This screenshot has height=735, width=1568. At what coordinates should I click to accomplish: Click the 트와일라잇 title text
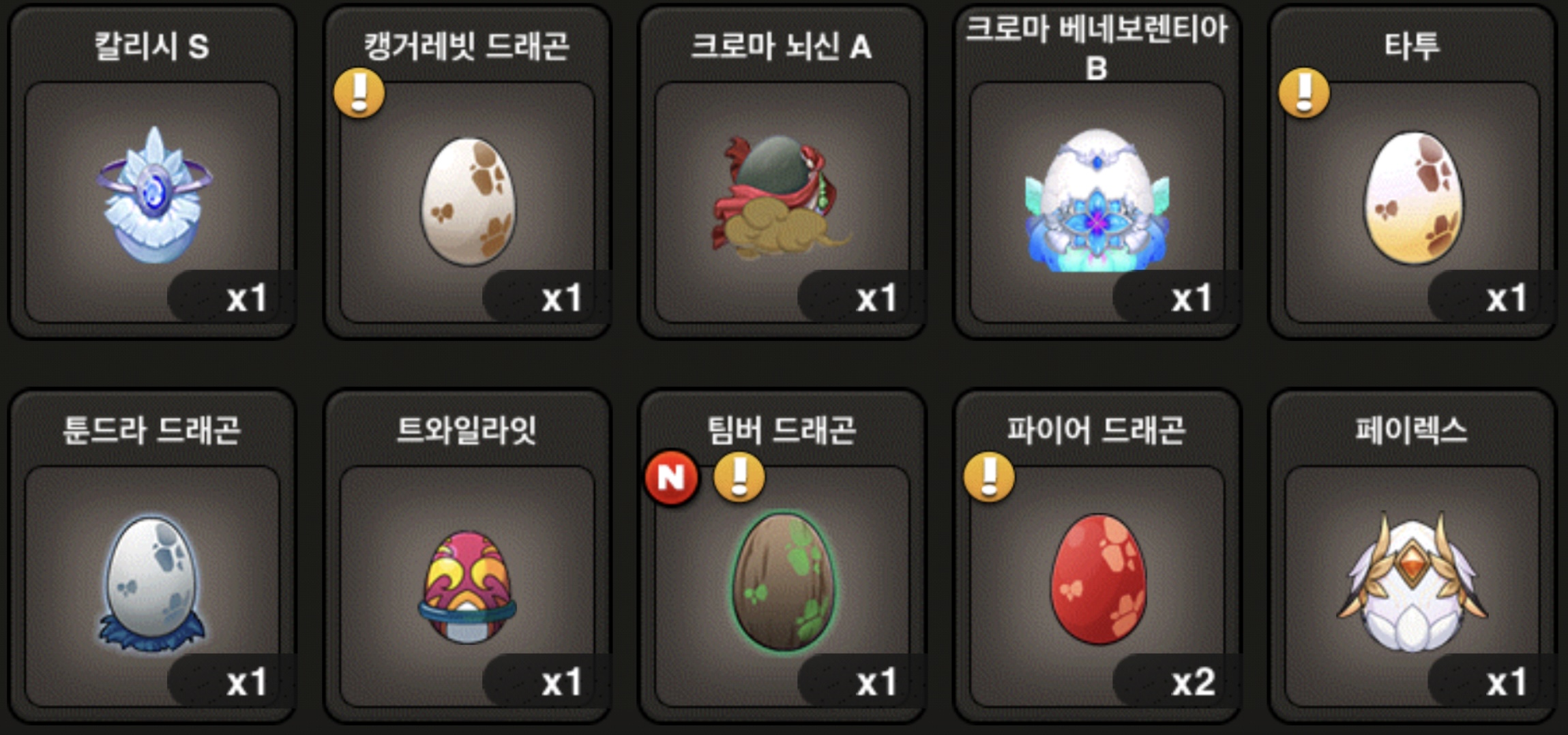point(467,430)
